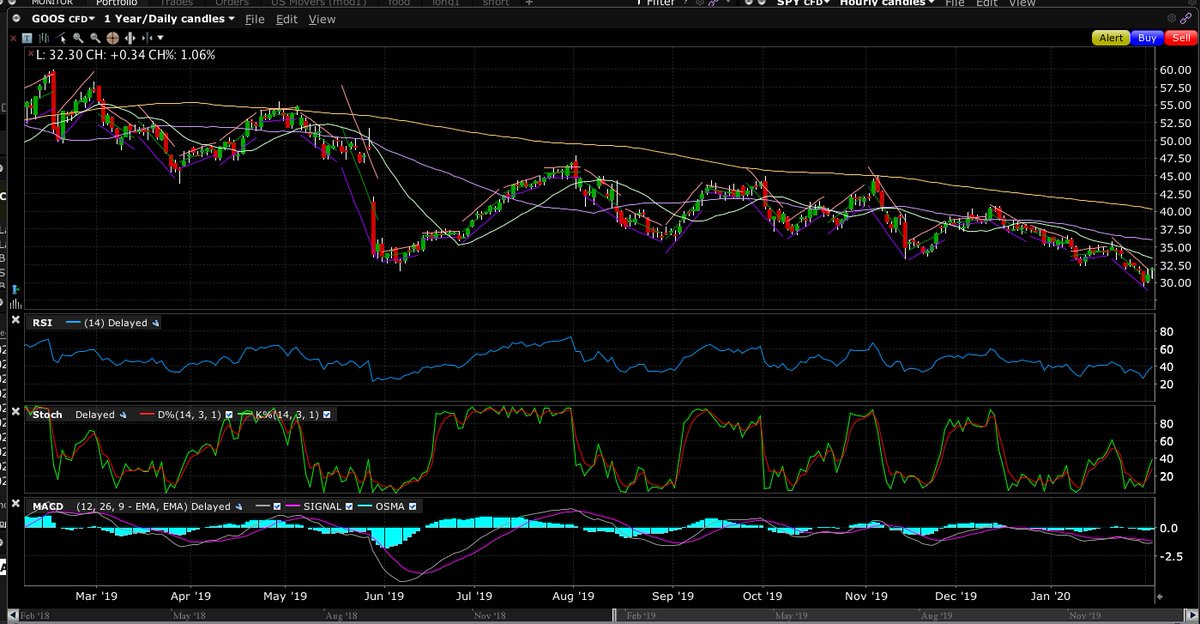Click D% red line color legend
Image resolution: width=1200 pixels, height=624 pixels.
147,415
